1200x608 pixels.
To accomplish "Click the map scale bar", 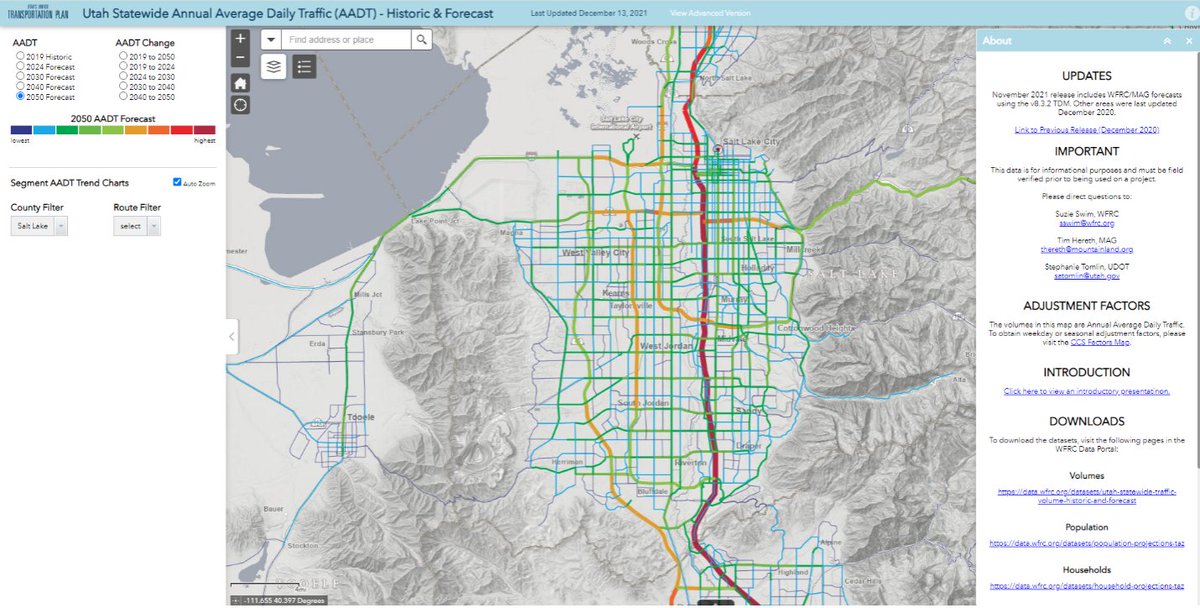I will [267, 585].
